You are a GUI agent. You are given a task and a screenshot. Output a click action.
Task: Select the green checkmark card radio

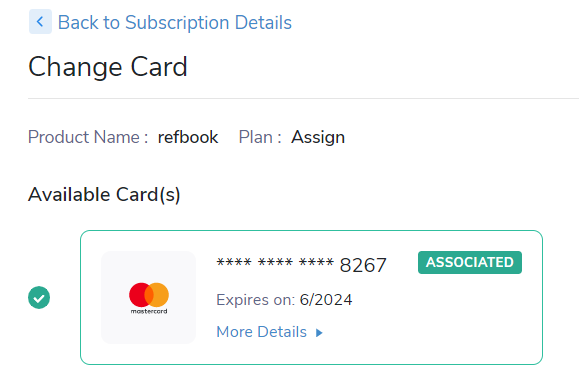(x=39, y=298)
